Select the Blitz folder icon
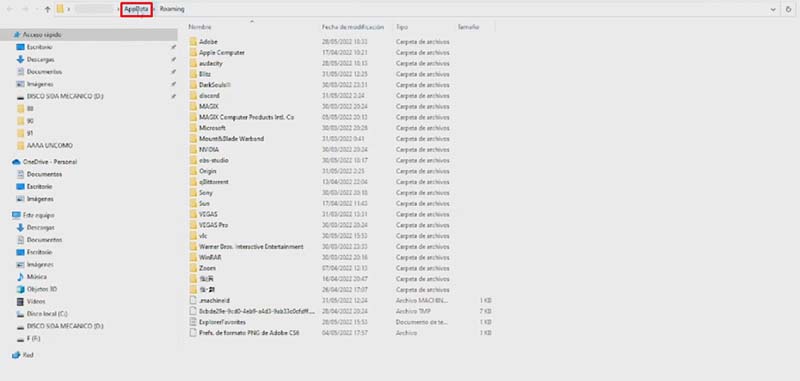Image resolution: width=800 pixels, height=381 pixels. [x=193, y=74]
